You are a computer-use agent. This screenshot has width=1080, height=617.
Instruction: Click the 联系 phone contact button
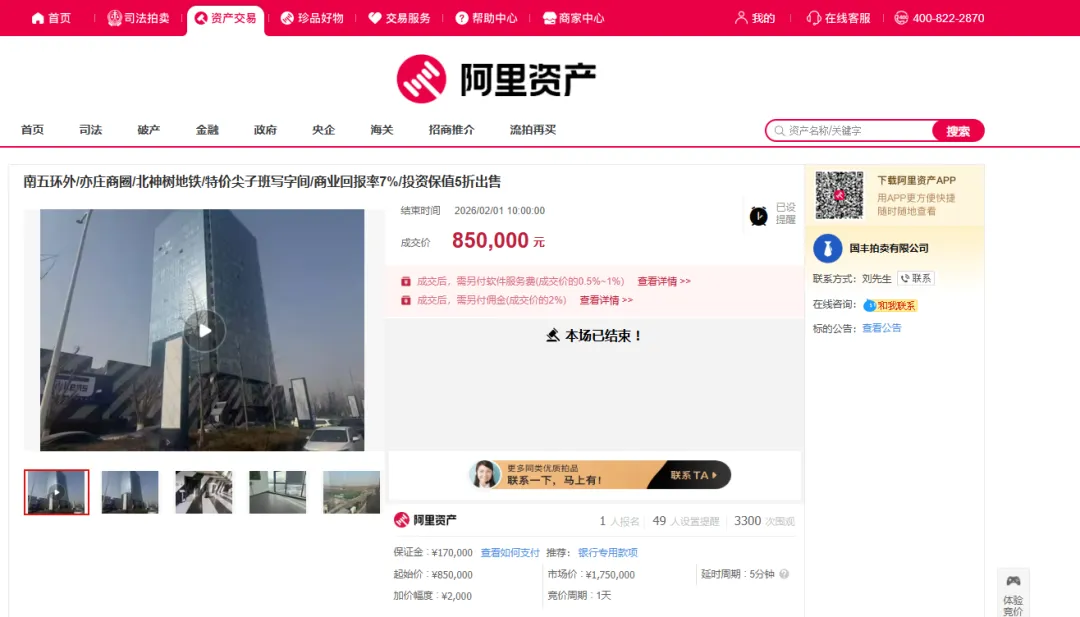[x=915, y=278]
